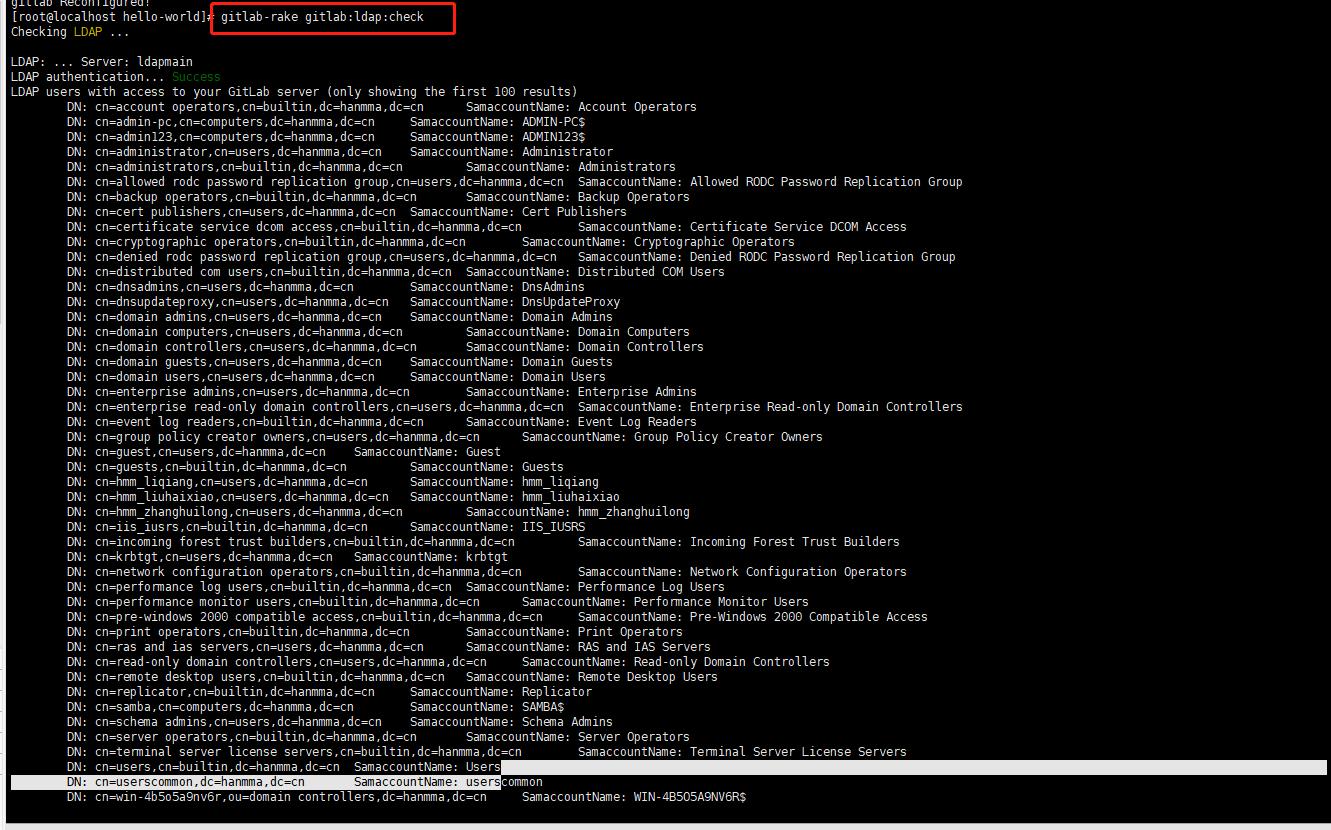Click 'Incoming Forest Trust Builders' account name
1331x830 pixels.
pos(795,542)
